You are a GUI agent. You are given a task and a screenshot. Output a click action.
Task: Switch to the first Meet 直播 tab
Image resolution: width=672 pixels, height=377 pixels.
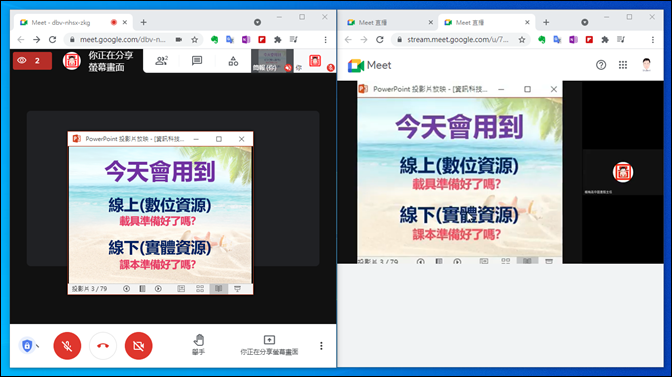click(x=388, y=22)
